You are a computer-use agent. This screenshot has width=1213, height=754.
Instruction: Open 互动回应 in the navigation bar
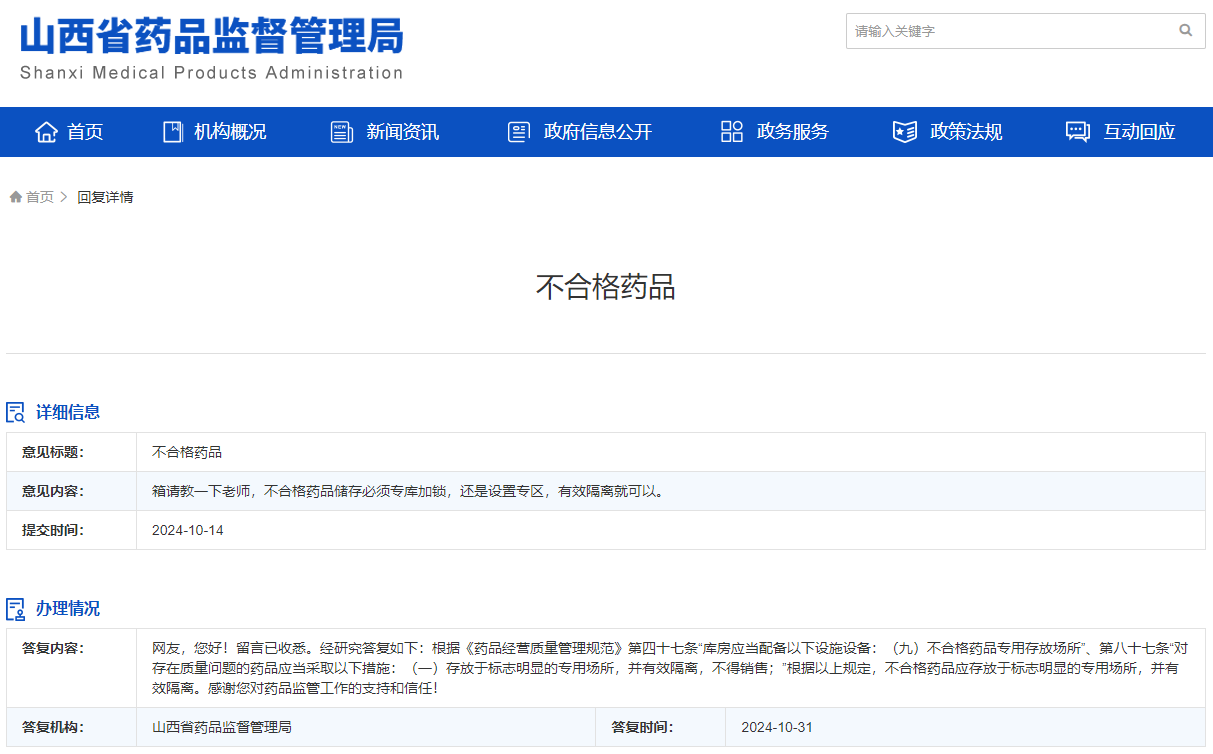point(1139,132)
